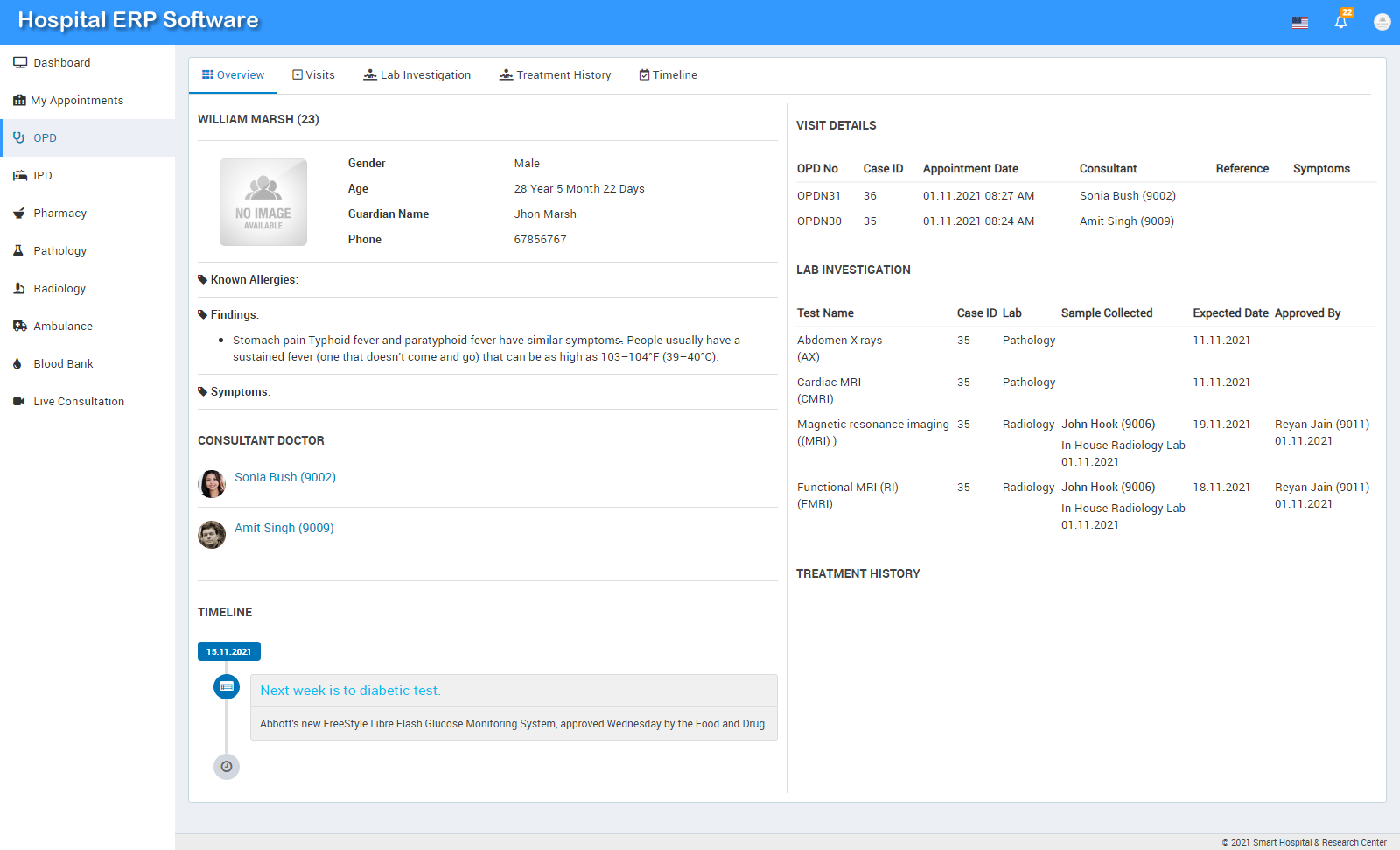Open the Timeline tab
The width and height of the screenshot is (1400, 850).
[668, 75]
